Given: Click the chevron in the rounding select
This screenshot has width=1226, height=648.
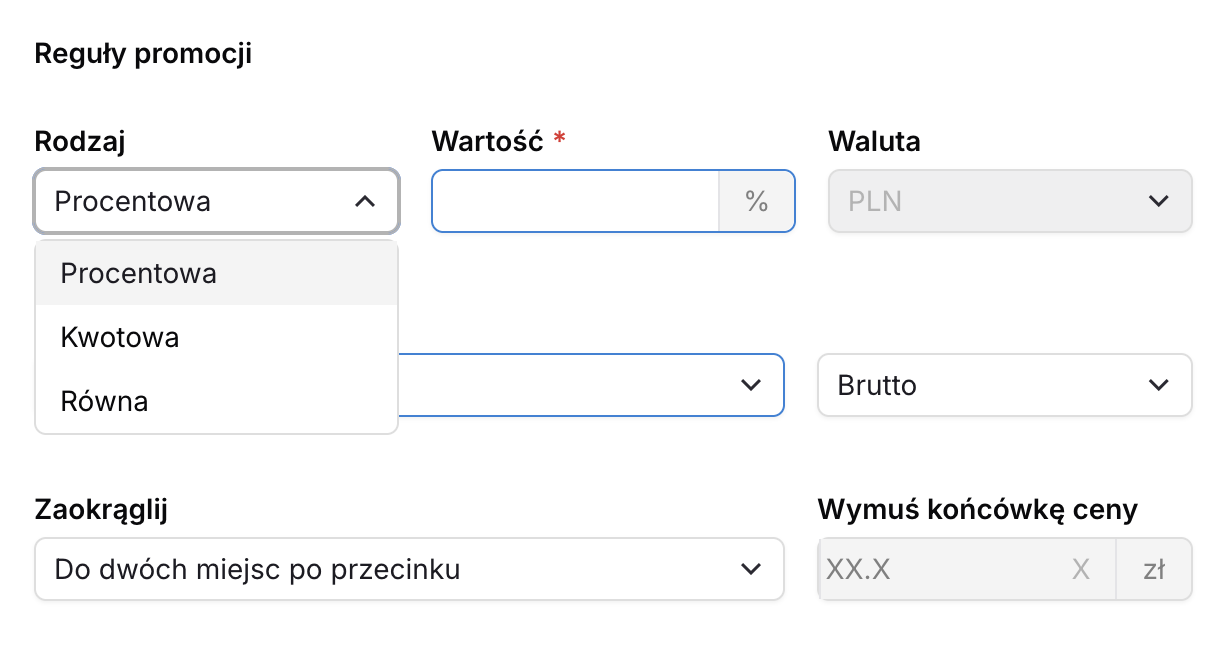Looking at the screenshot, I should 749,570.
